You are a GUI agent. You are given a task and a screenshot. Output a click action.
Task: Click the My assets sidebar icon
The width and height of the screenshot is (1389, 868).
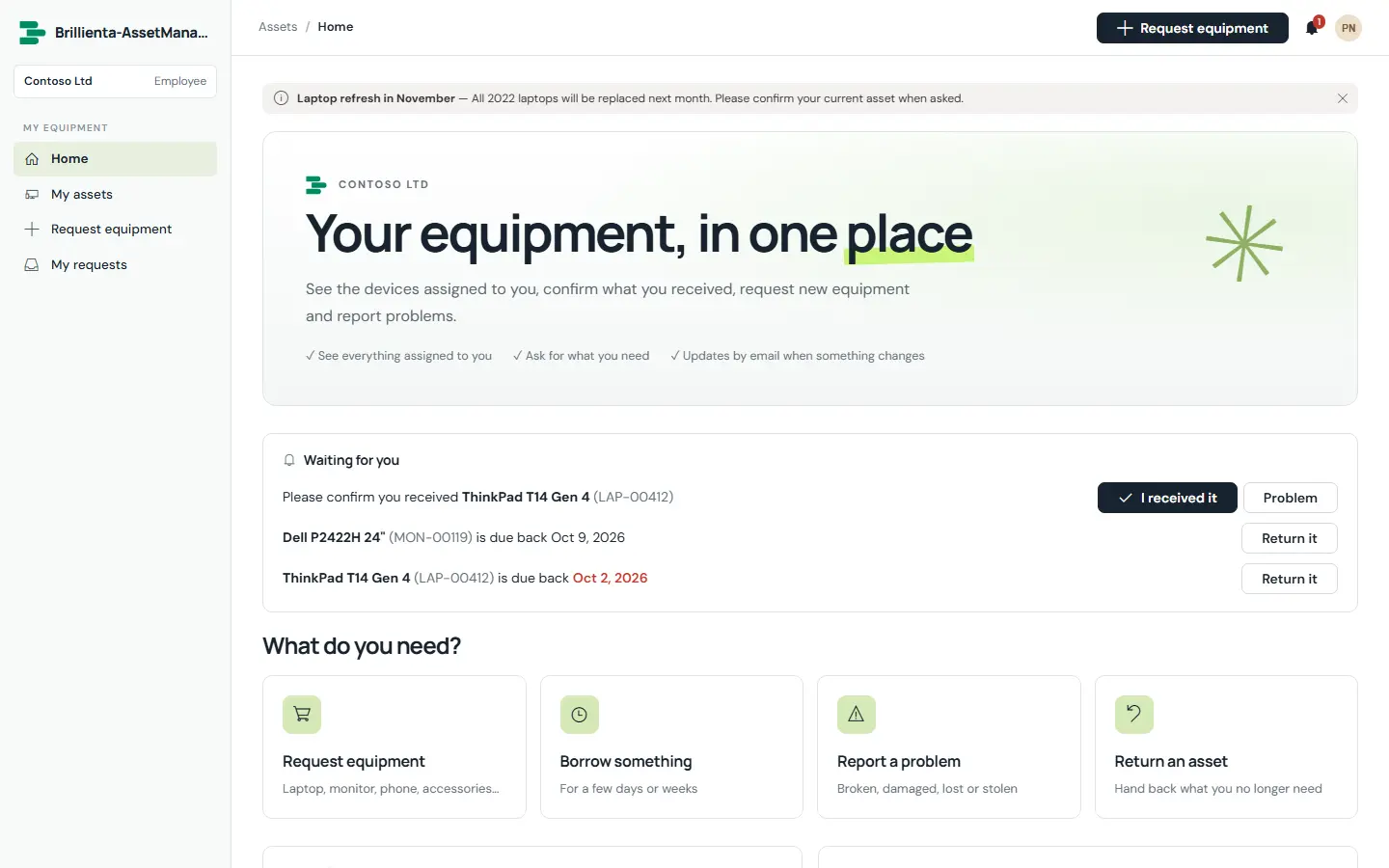(32, 194)
